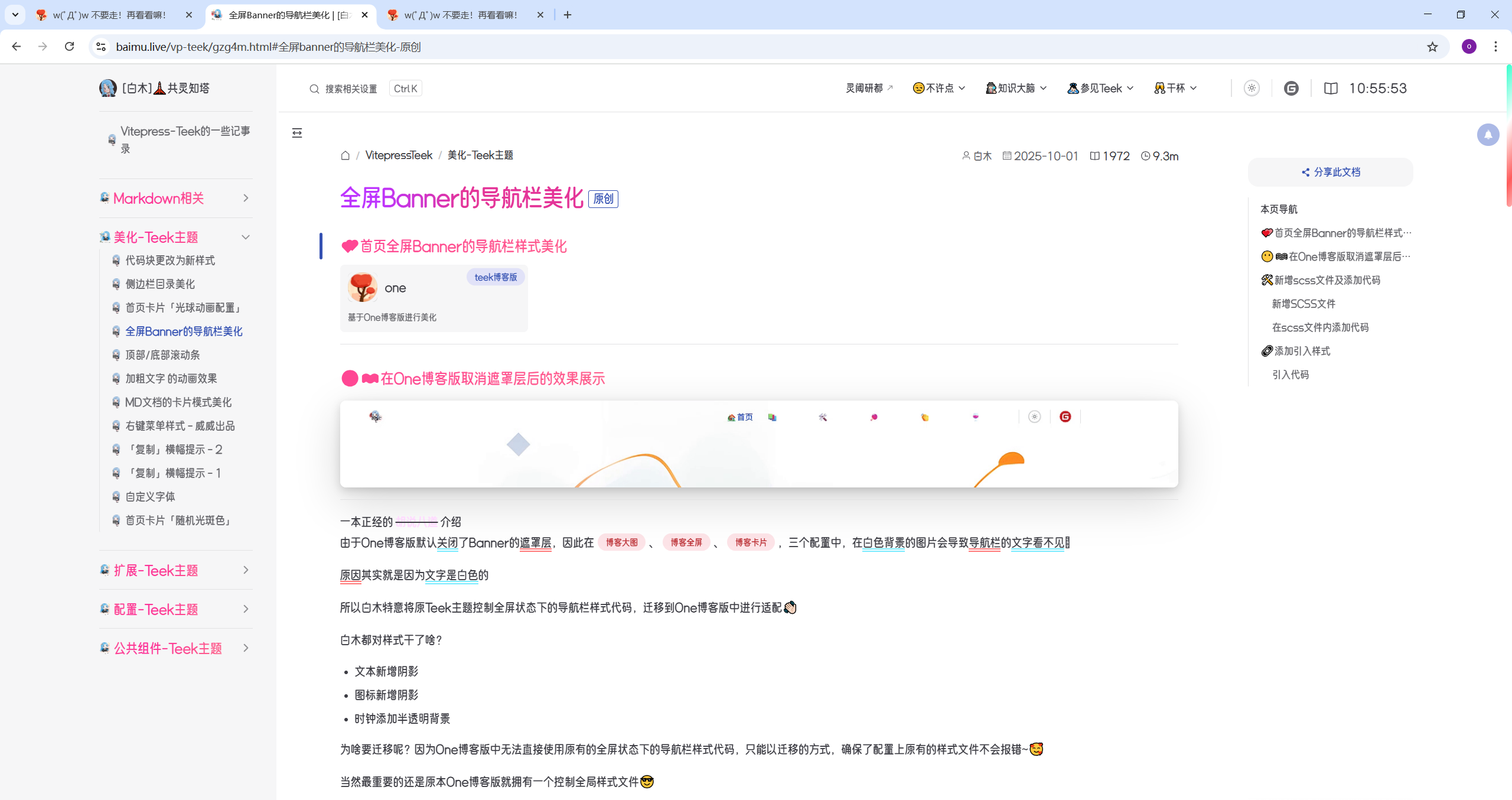Collapse the 美化-Teek主题 sidebar section
The width and height of the screenshot is (1512, 800).
(x=246, y=237)
